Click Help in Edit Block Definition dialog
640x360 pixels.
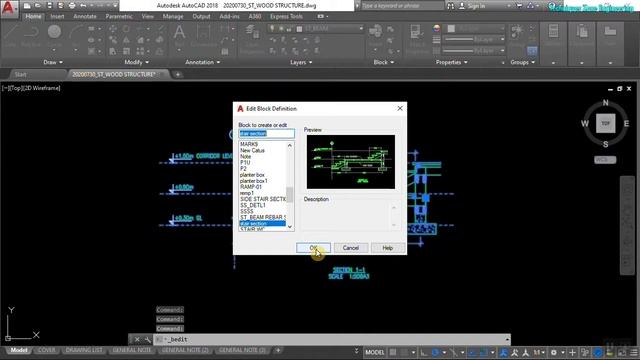387,248
